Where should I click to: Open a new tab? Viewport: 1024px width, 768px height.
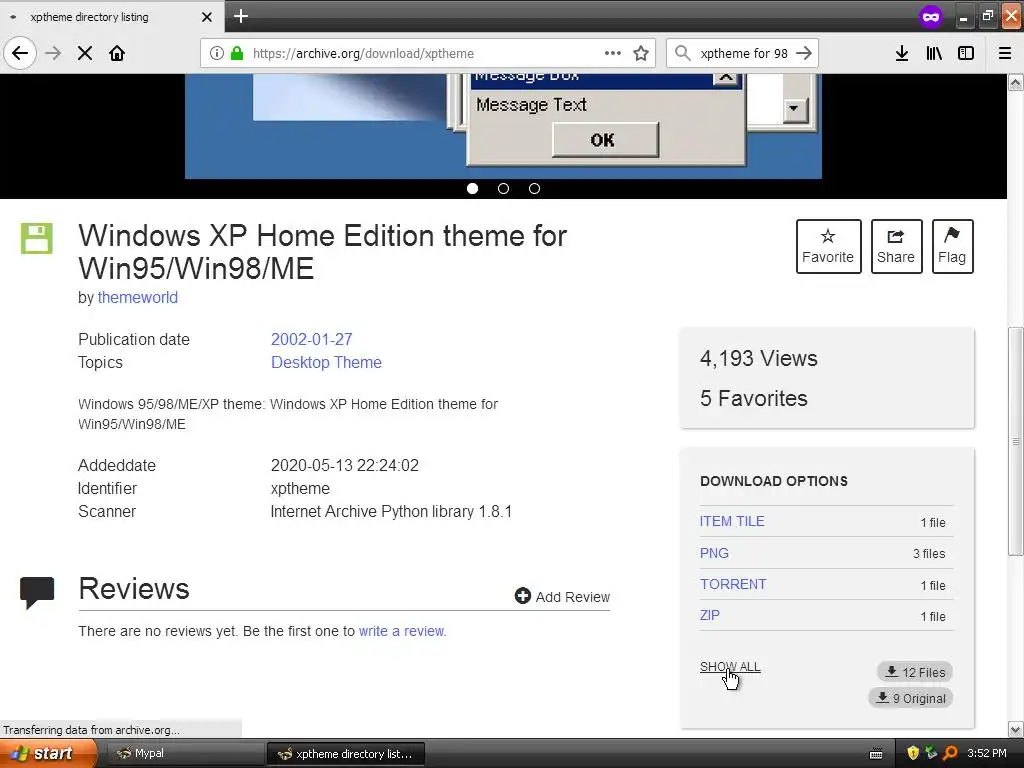pyautogui.click(x=241, y=16)
